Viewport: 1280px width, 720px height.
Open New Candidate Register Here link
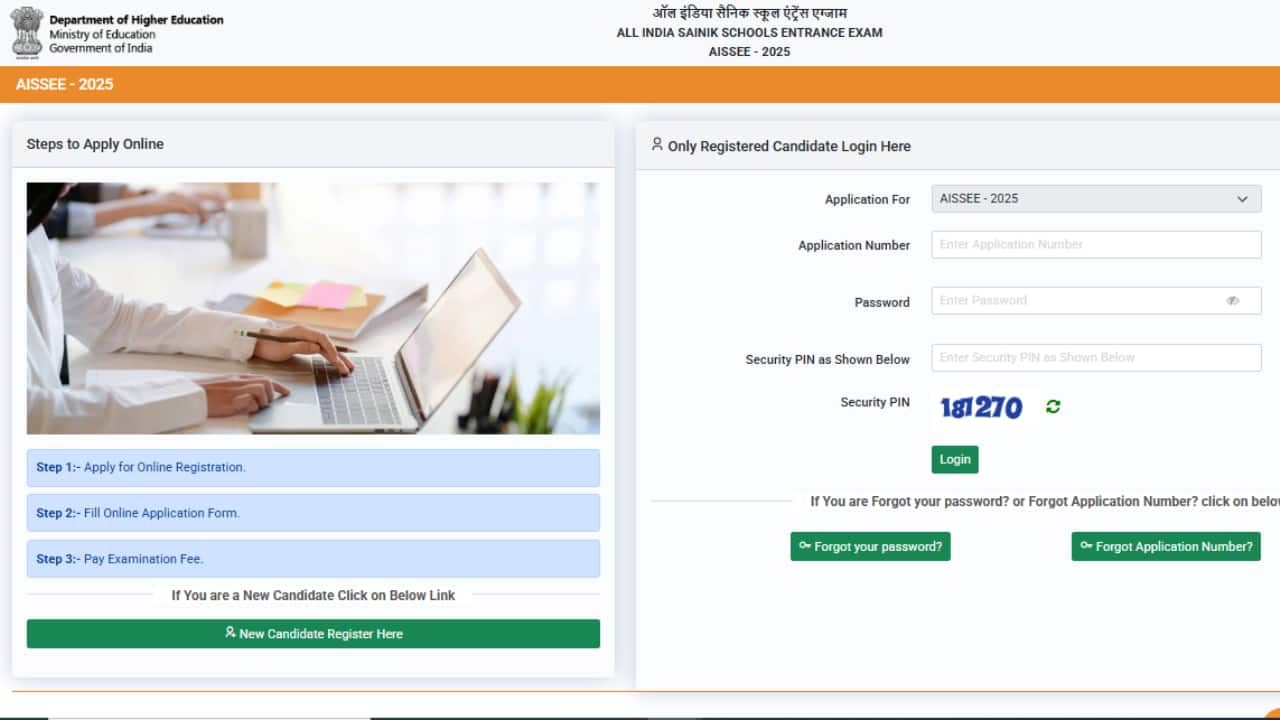313,634
